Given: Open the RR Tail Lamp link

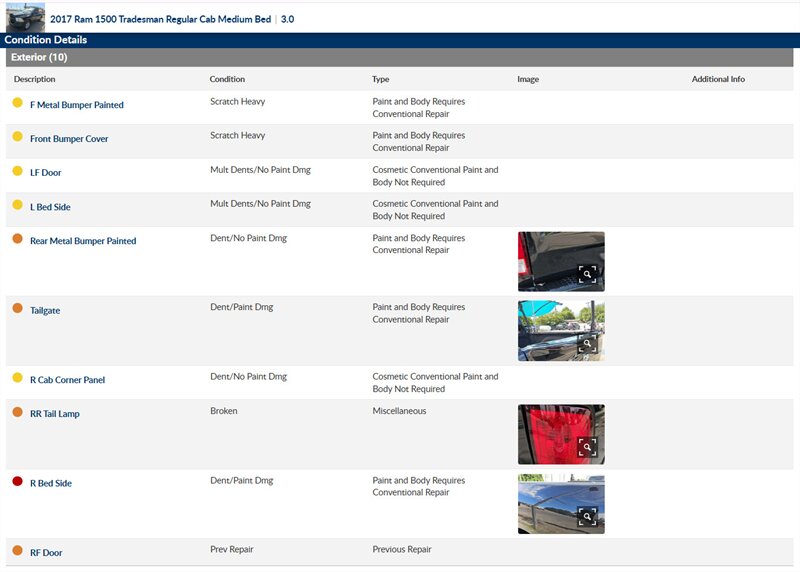Looking at the screenshot, I should pos(55,414).
